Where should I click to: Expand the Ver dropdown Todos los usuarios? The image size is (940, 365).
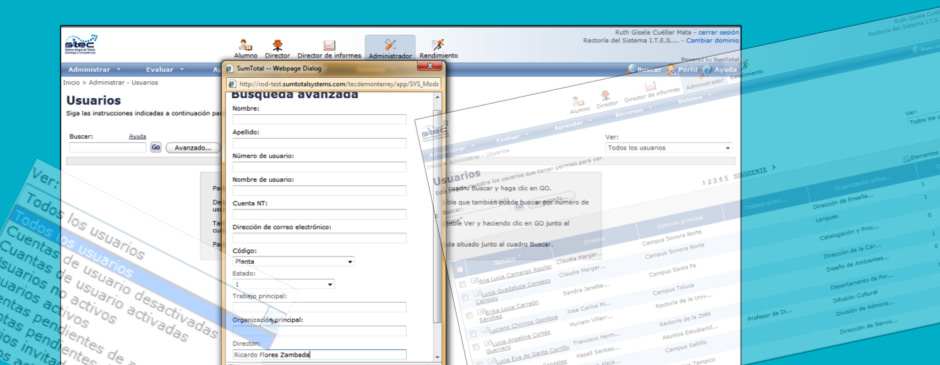pyautogui.click(x=668, y=147)
